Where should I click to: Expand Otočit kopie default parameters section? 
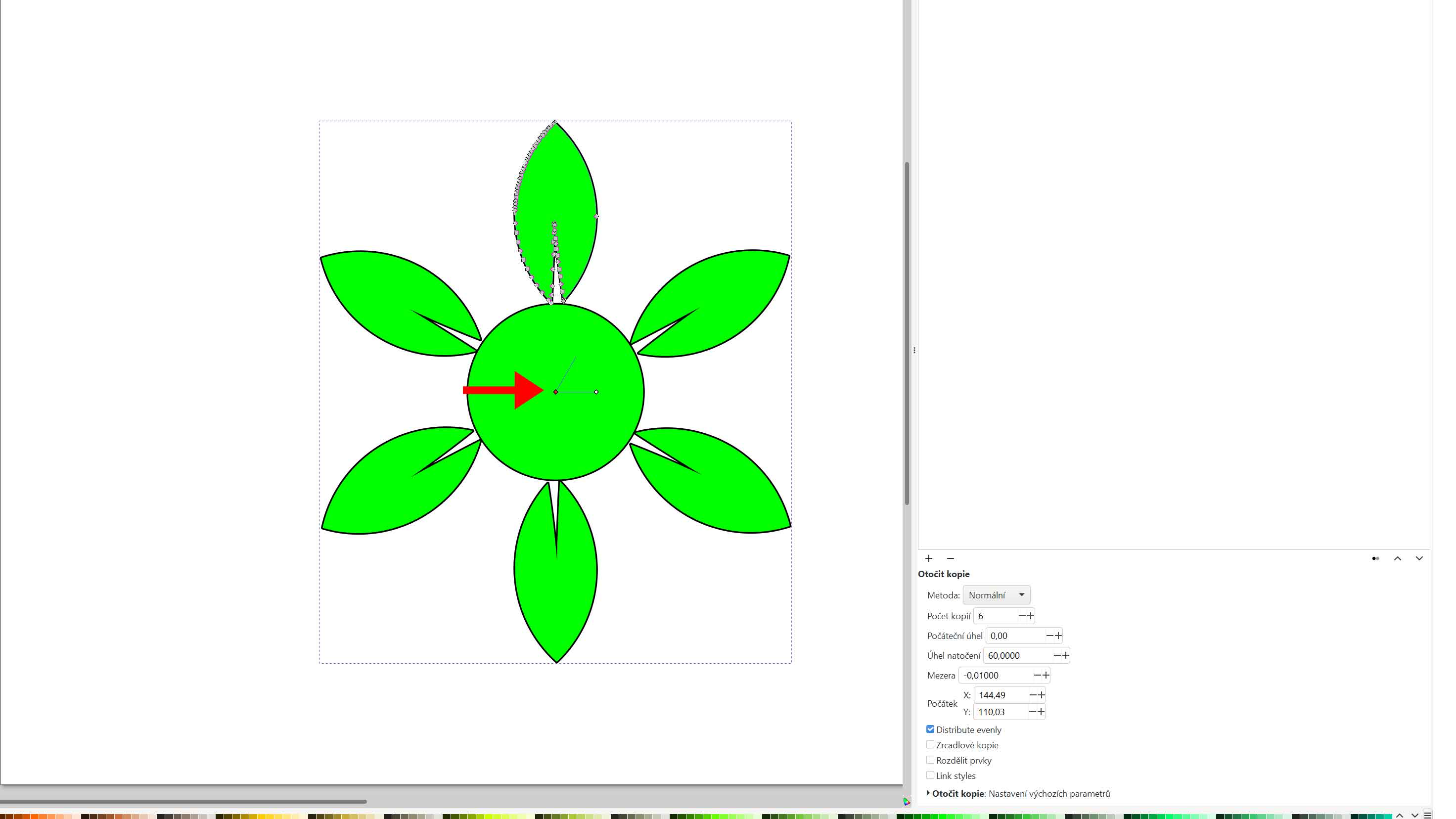click(x=928, y=793)
